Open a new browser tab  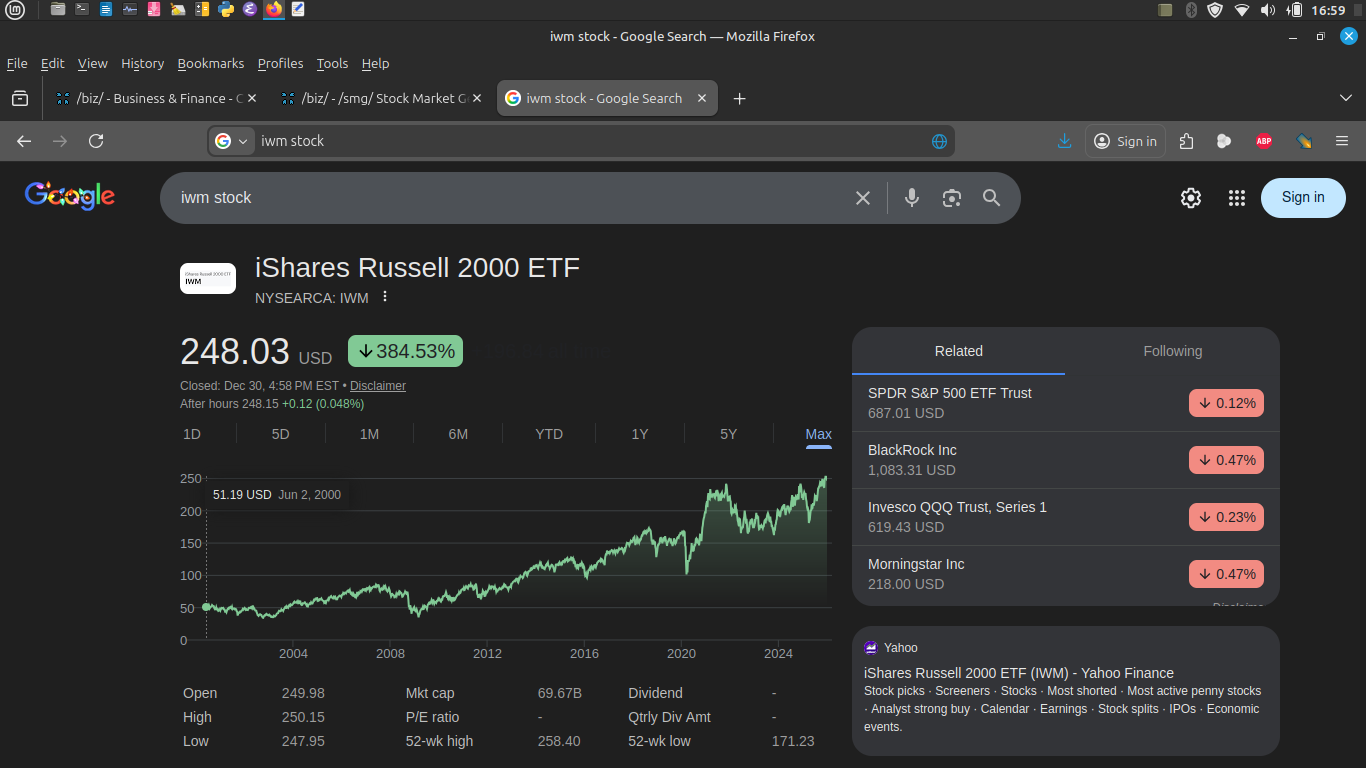740,98
